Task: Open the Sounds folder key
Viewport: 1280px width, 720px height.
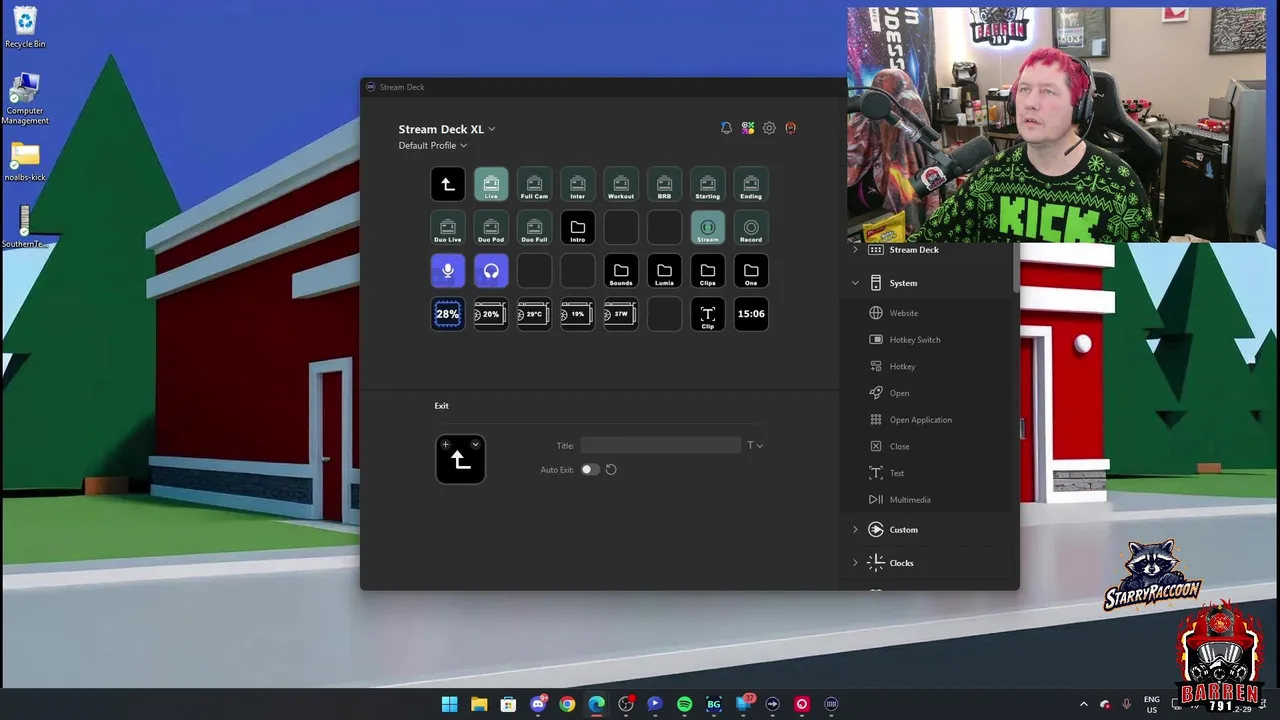Action: [621, 271]
